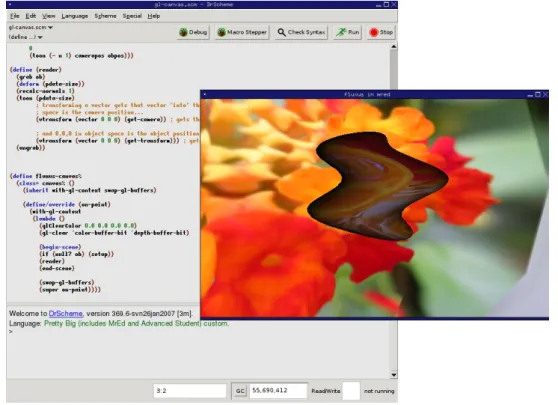Viewport: 558px width, 405px height.
Task: Expand the gl-canvas.scm file dropdown
Action: pos(31,27)
